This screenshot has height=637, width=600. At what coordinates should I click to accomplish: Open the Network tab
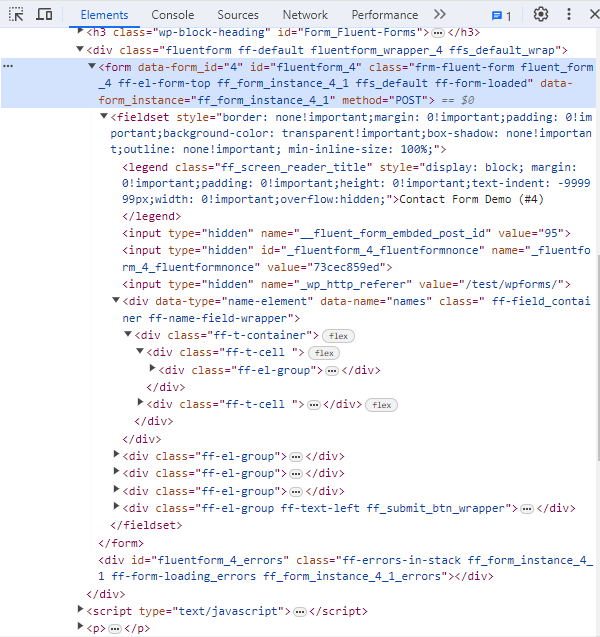(x=305, y=15)
